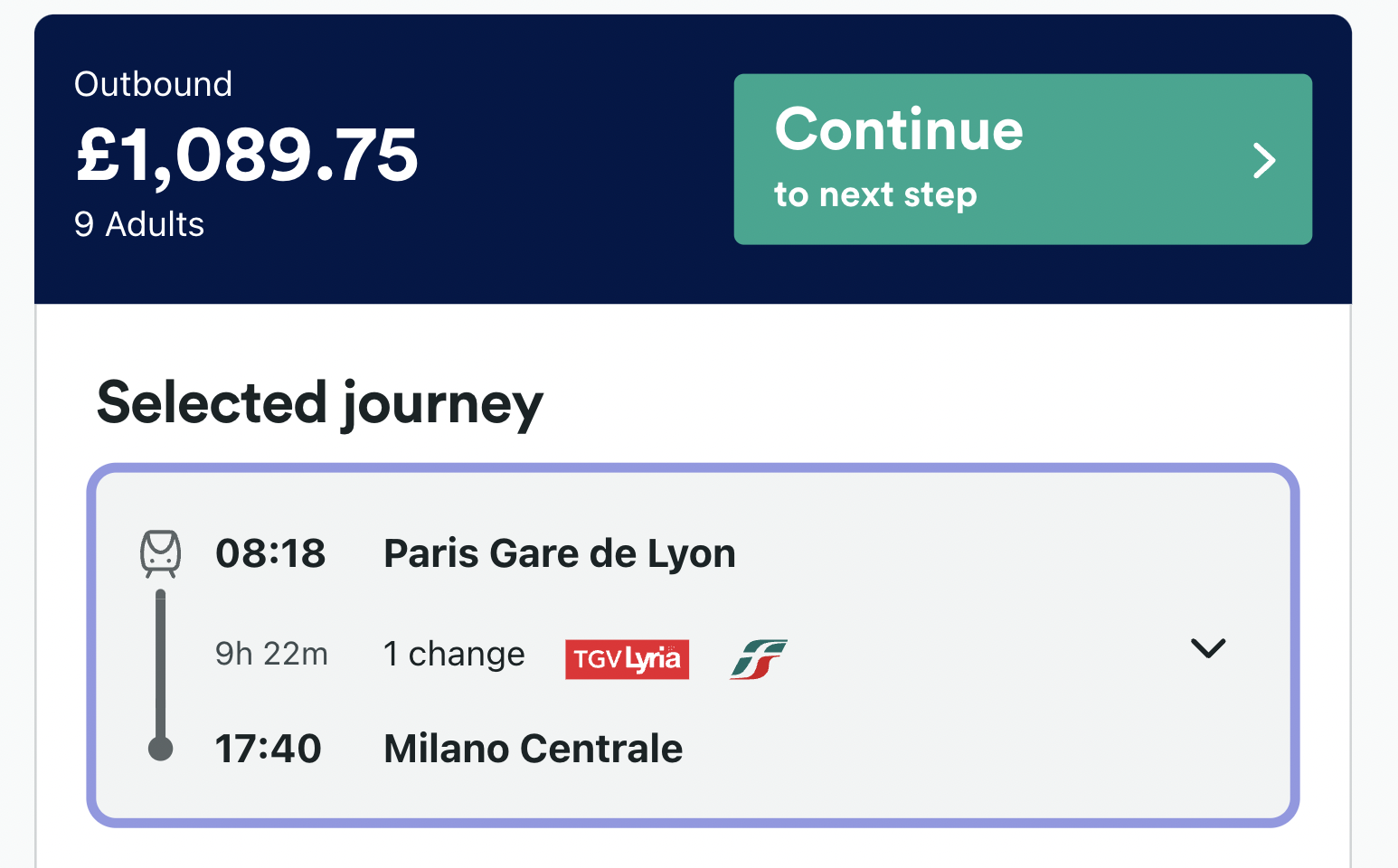Image resolution: width=1398 pixels, height=868 pixels.
Task: Click the TGV Lyria logo
Action: coord(627,659)
